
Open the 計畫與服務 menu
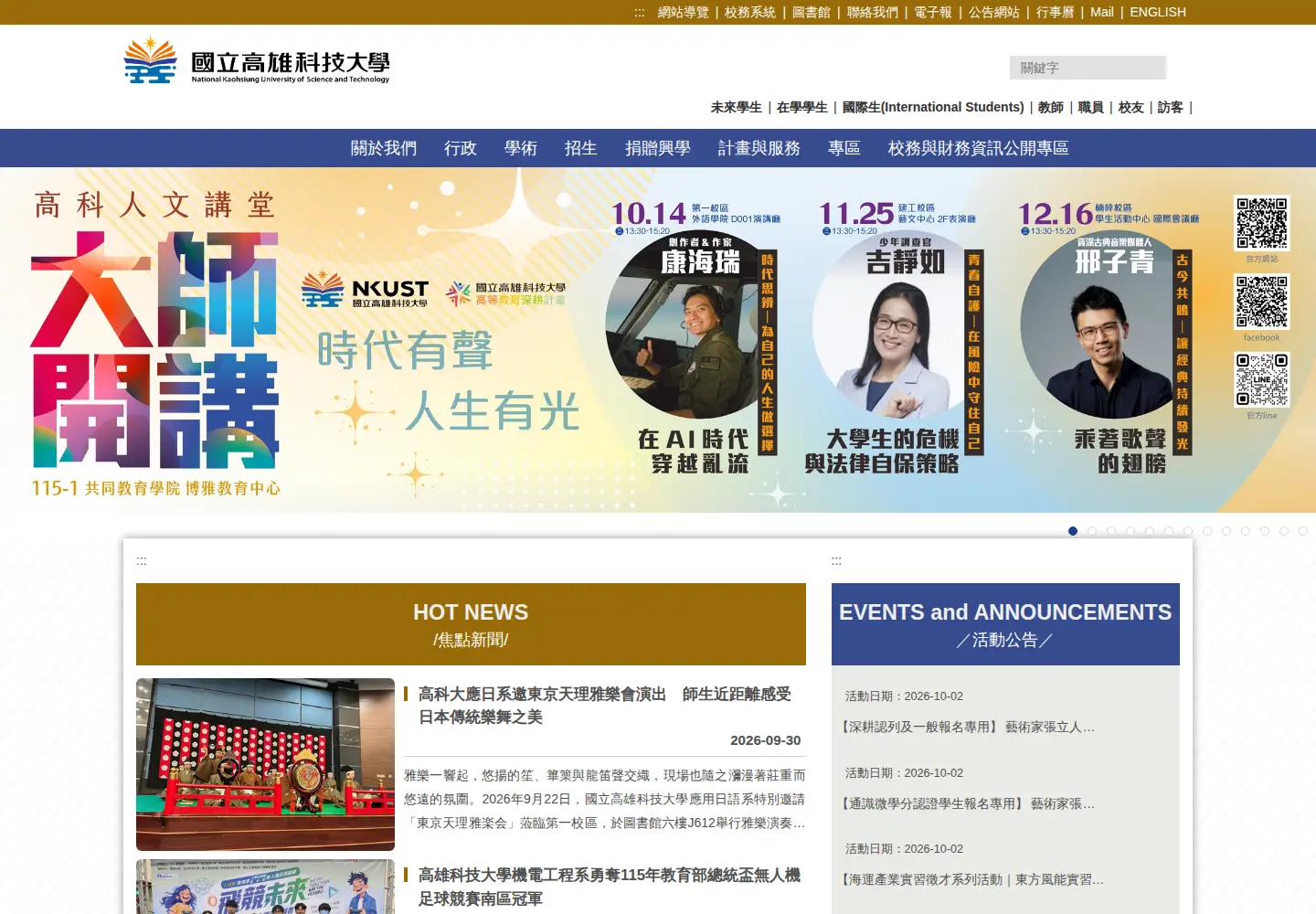(x=759, y=148)
